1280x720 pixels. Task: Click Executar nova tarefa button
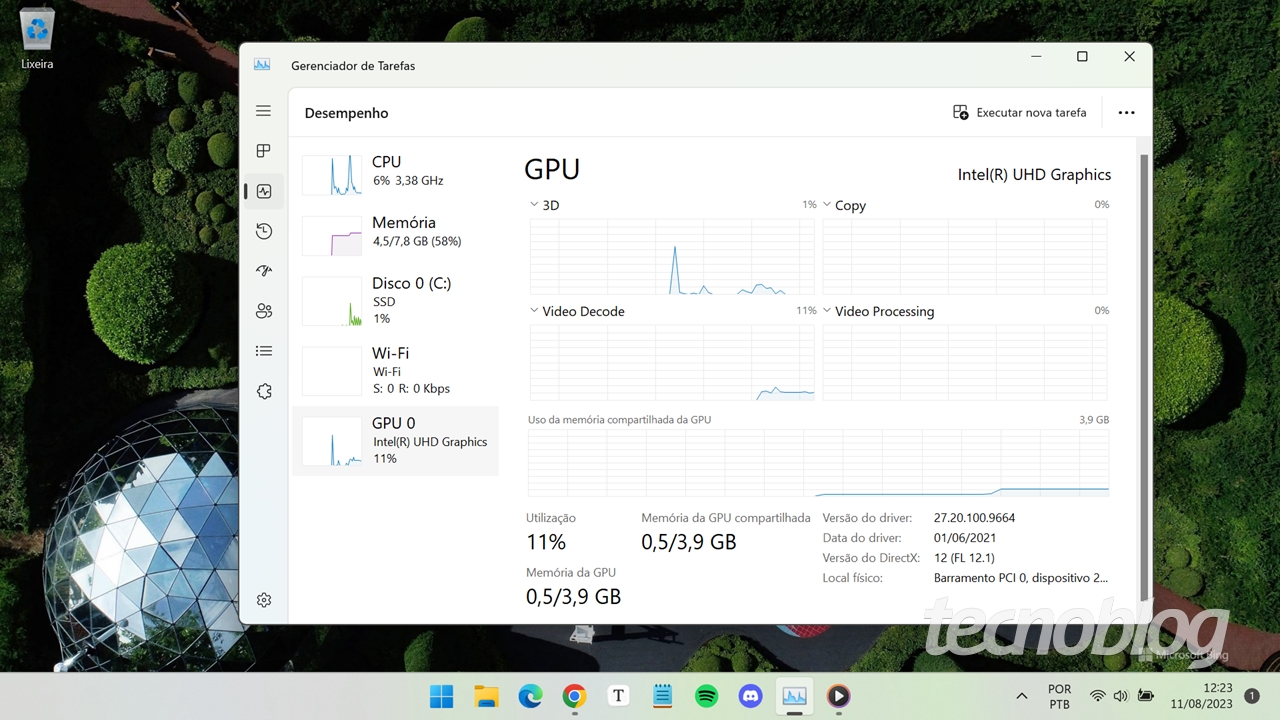pos(1019,113)
